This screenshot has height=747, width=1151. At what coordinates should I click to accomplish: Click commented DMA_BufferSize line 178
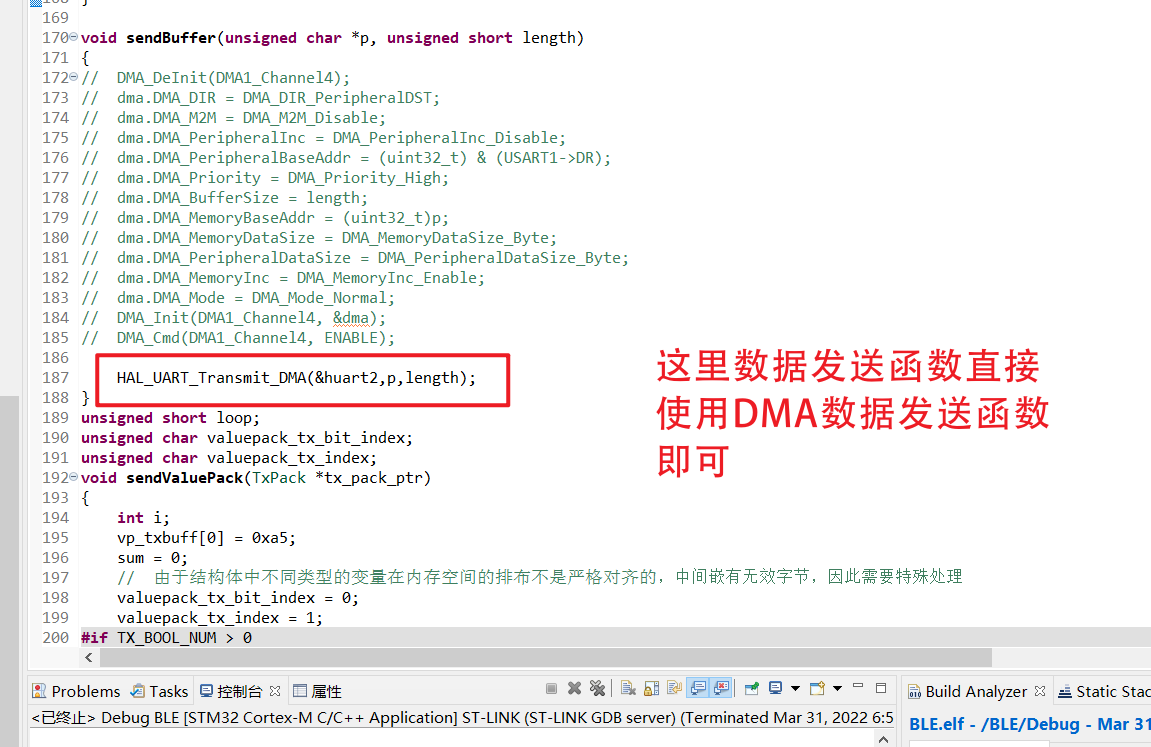pos(225,197)
